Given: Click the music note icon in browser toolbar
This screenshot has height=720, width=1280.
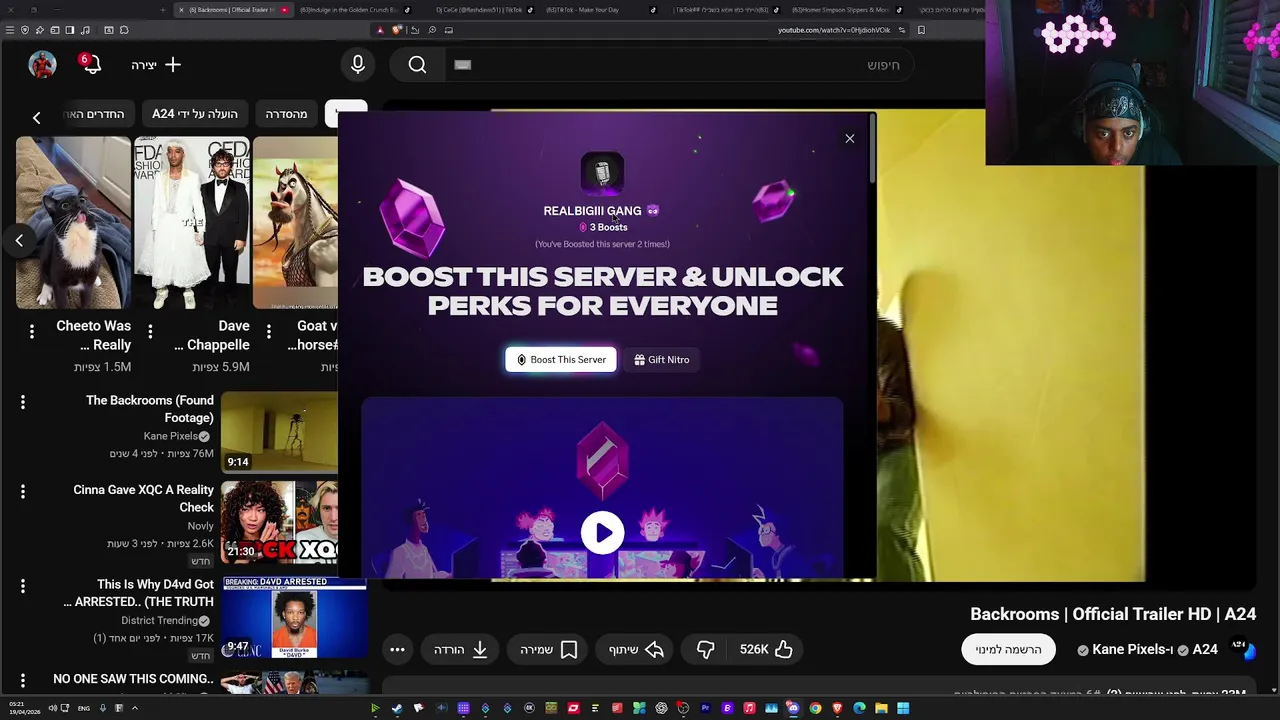Looking at the screenshot, I should tap(85, 30).
